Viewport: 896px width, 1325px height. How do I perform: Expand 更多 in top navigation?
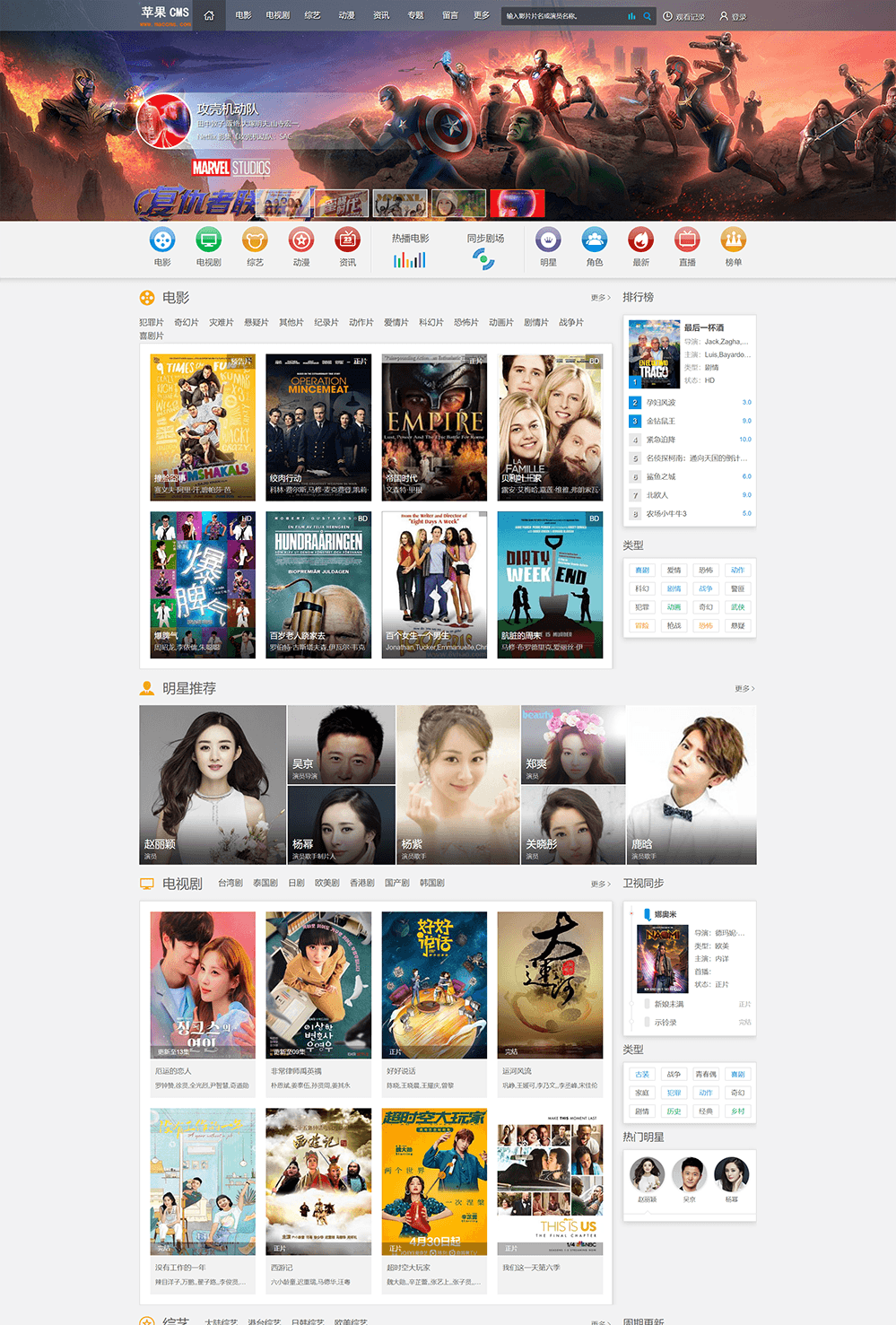tap(482, 15)
